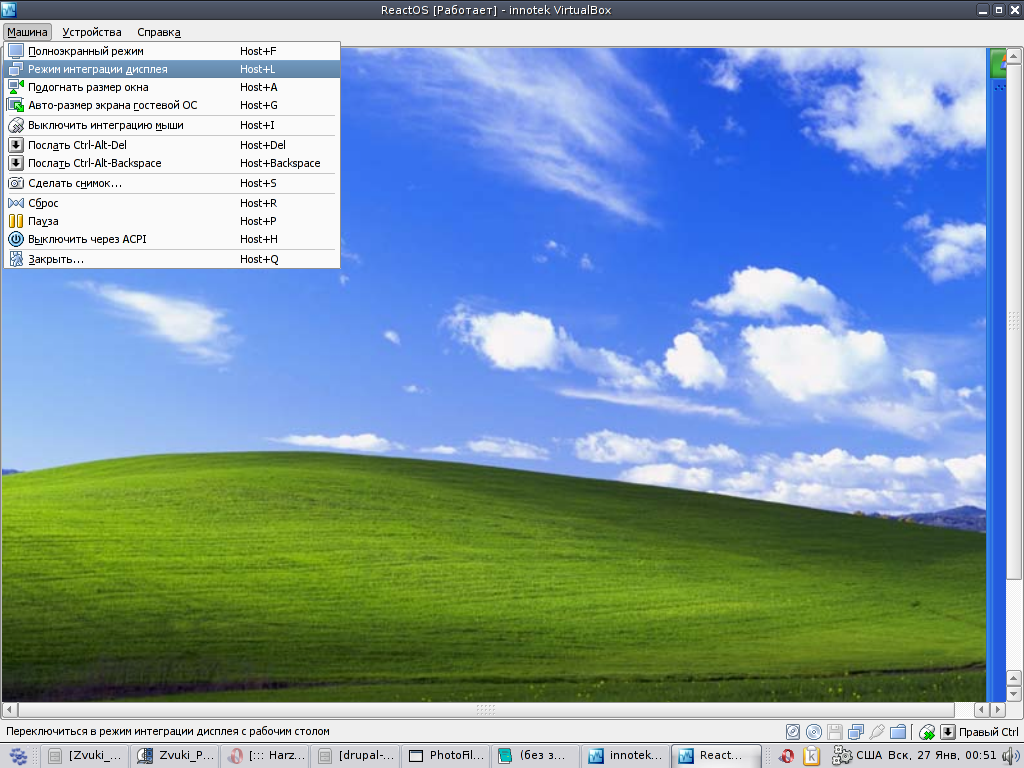
Task: Click horizontal scrollbar left arrow at far left
Action: (x=9, y=709)
